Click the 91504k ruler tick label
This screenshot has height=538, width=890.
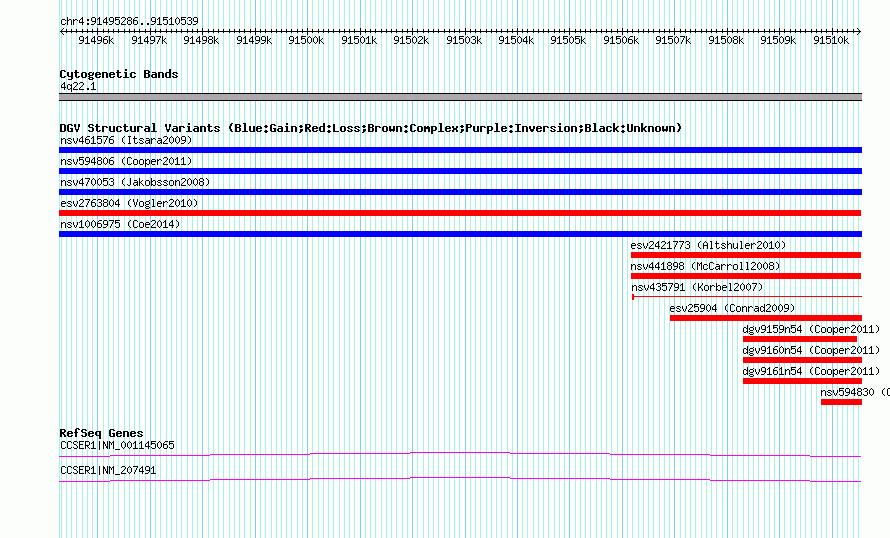[516, 40]
